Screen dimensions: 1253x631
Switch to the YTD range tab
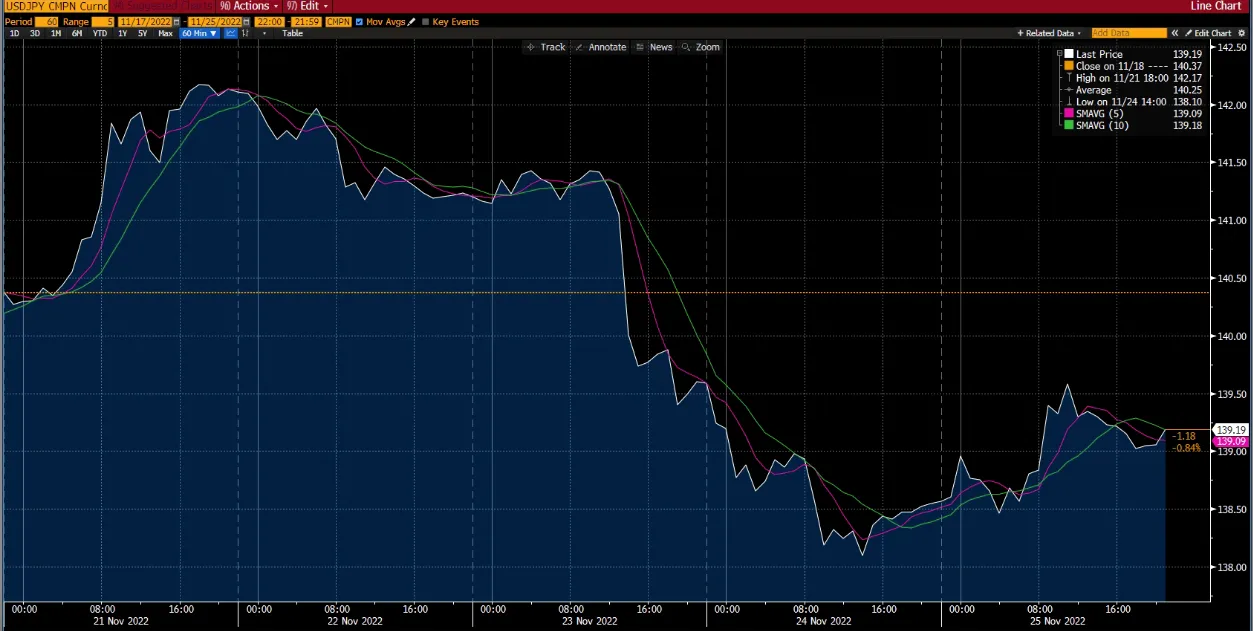pos(99,33)
